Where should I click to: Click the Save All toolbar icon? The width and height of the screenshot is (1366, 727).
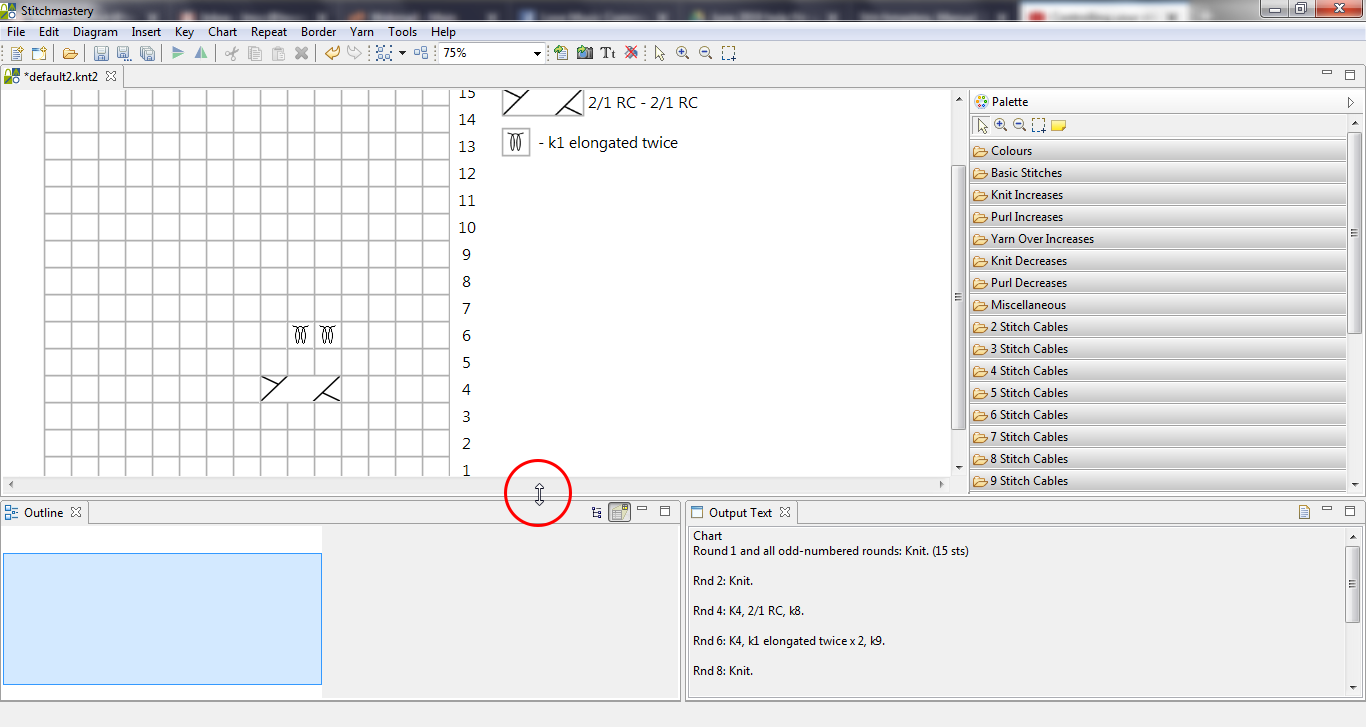pos(147,53)
